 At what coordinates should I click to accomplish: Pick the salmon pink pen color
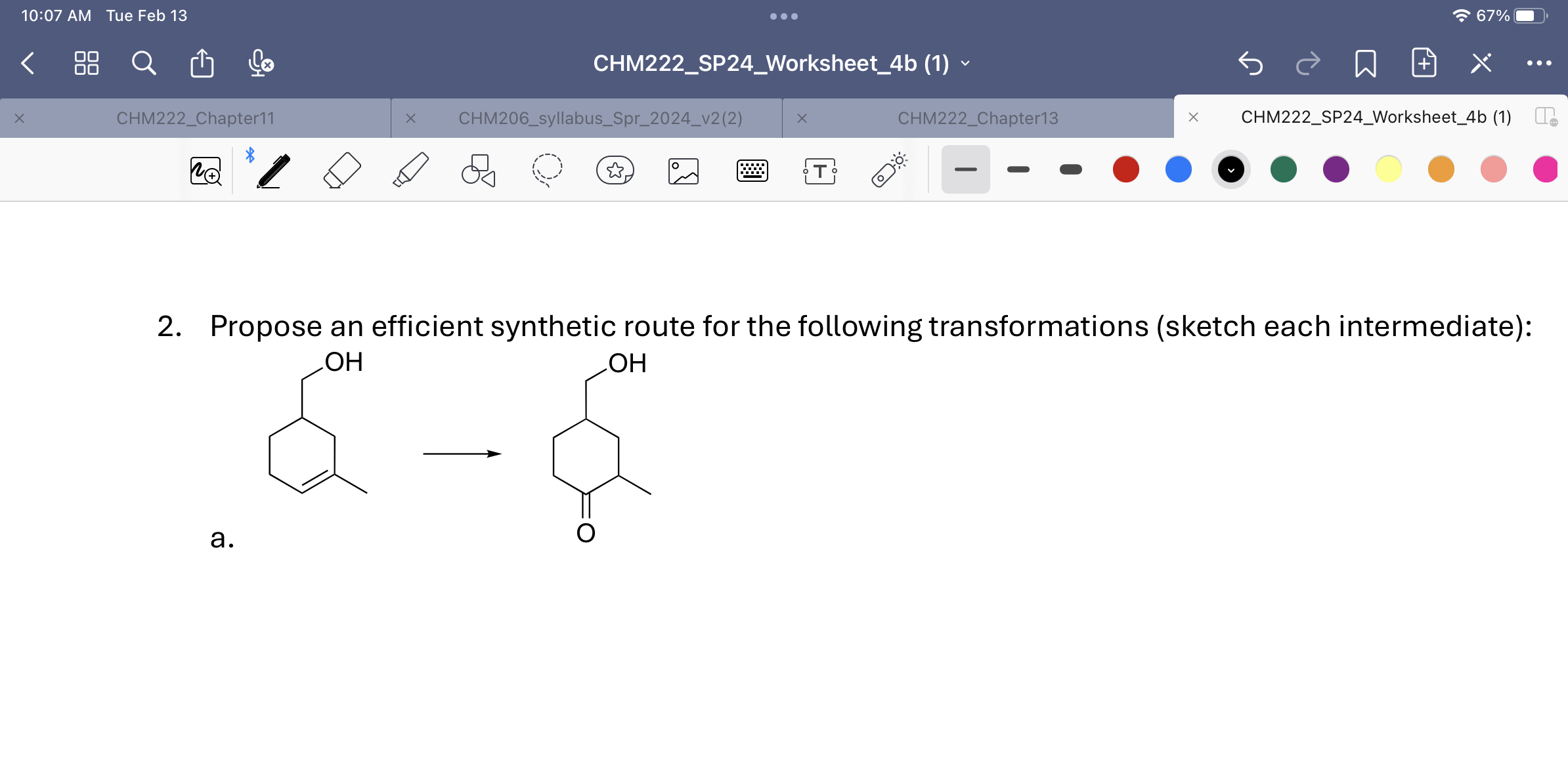coord(1494,169)
